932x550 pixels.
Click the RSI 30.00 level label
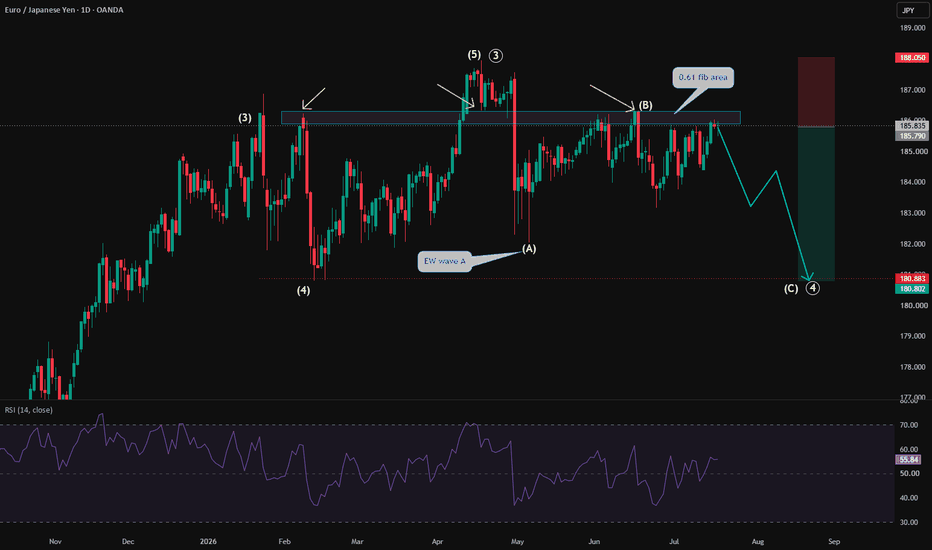coord(909,523)
